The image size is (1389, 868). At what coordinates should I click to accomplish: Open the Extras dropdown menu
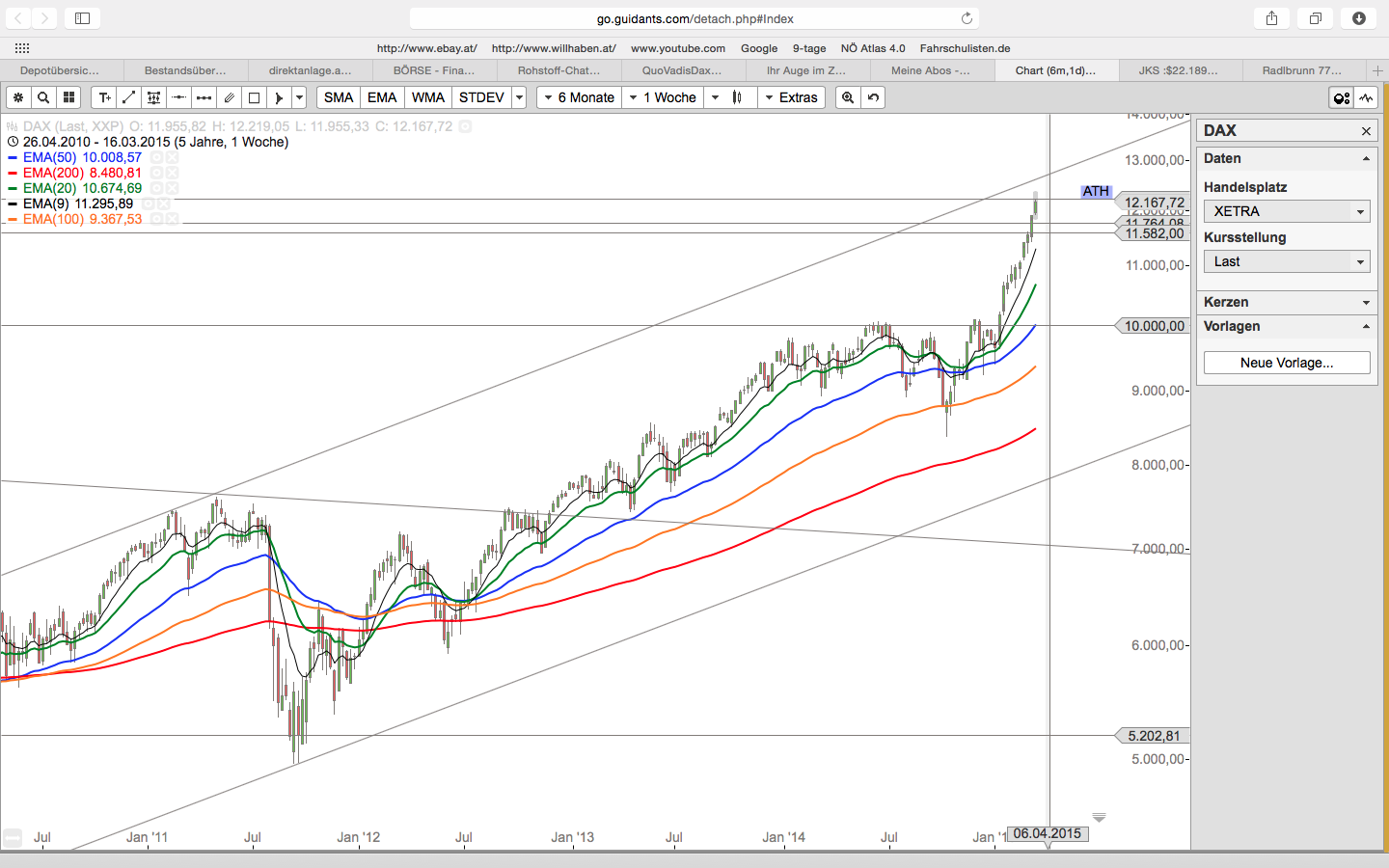(x=790, y=97)
